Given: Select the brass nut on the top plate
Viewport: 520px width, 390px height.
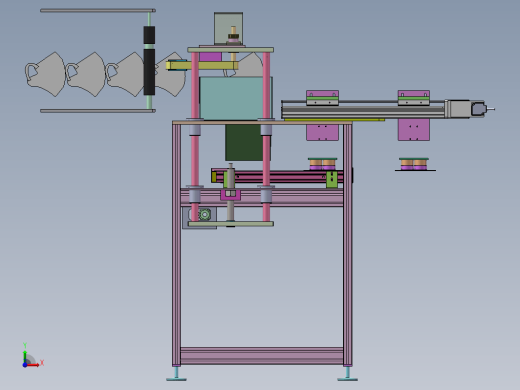Looking at the screenshot, I should click(x=234, y=36).
